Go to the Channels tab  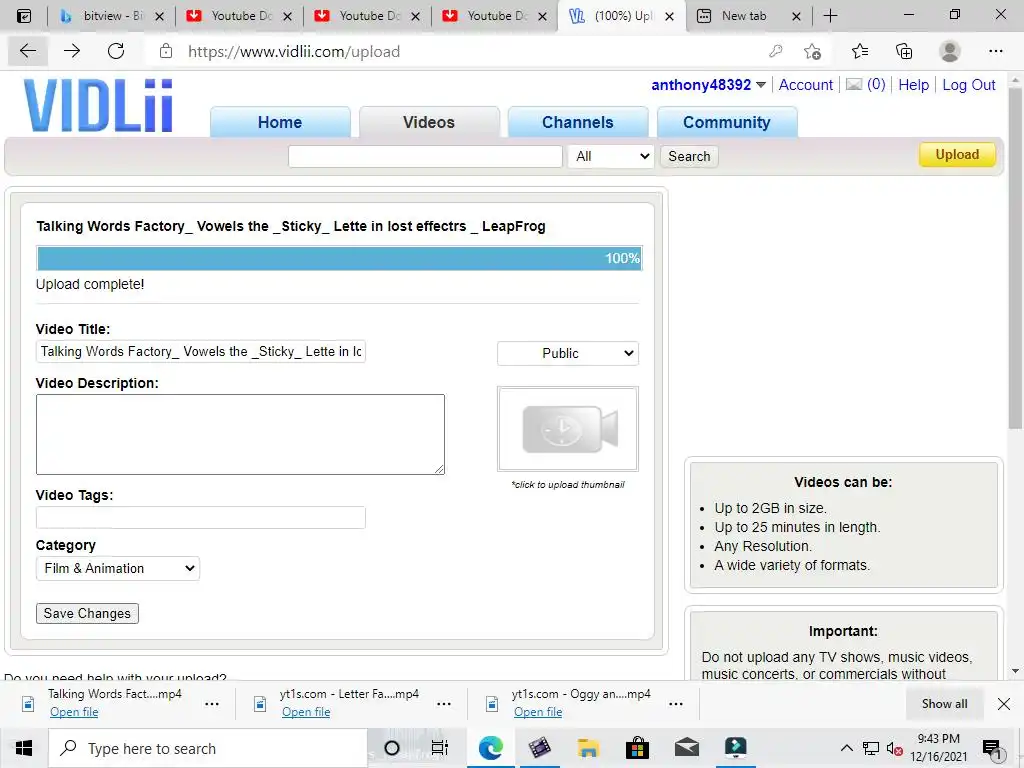click(578, 122)
